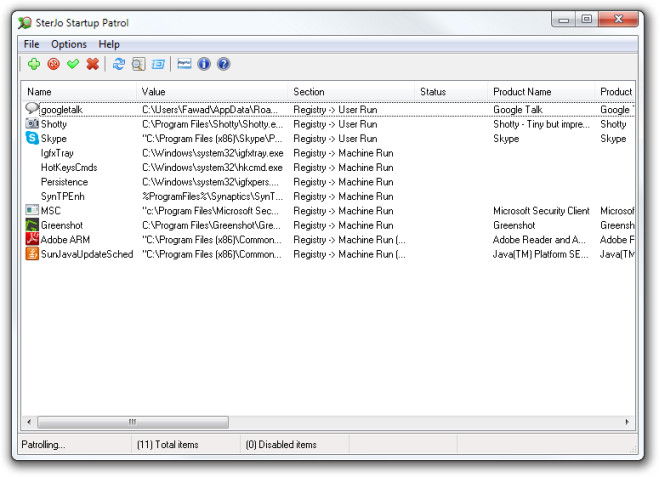Viewport: 660px width, 477px height.
Task: Click the SterJo Startup Patrol title icon
Action: click(25, 23)
